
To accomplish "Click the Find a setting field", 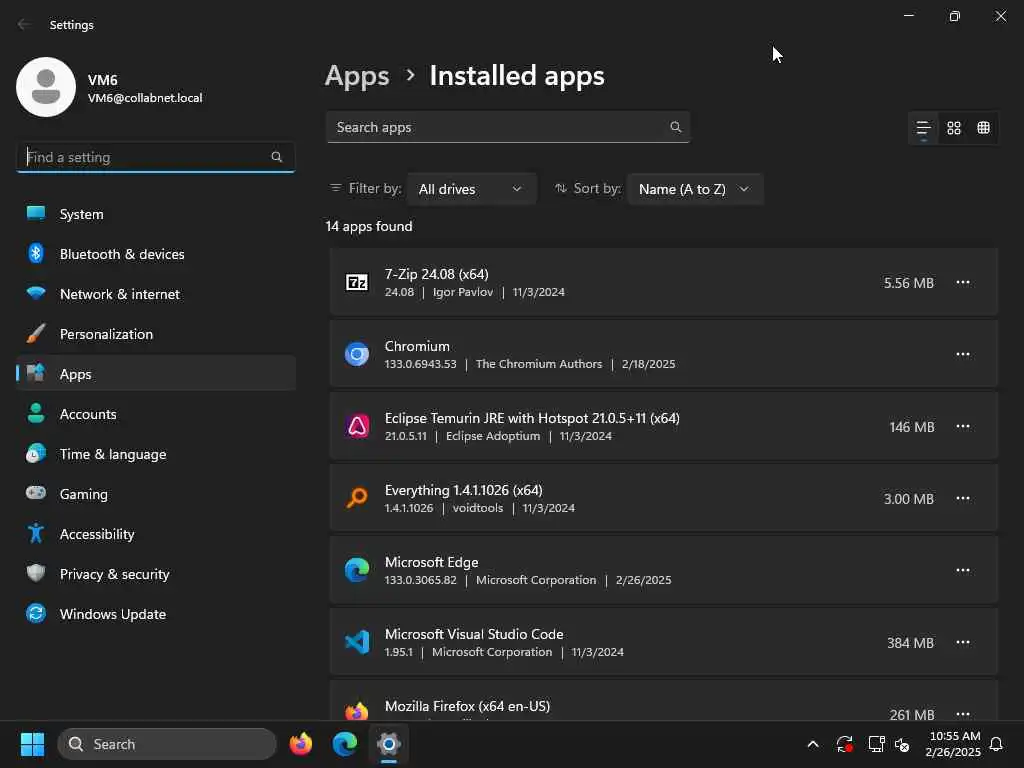I will (x=155, y=157).
